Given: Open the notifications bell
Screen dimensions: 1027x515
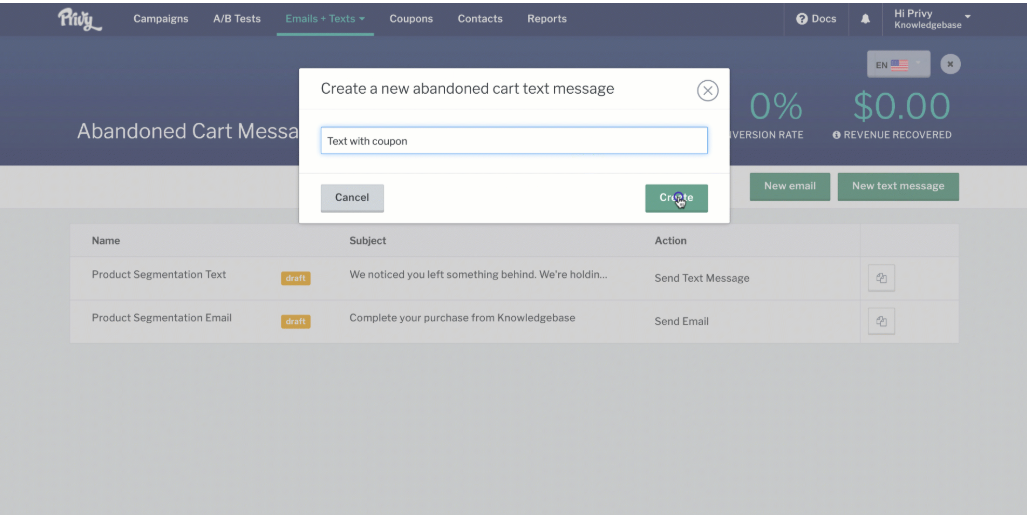Looking at the screenshot, I should [865, 19].
